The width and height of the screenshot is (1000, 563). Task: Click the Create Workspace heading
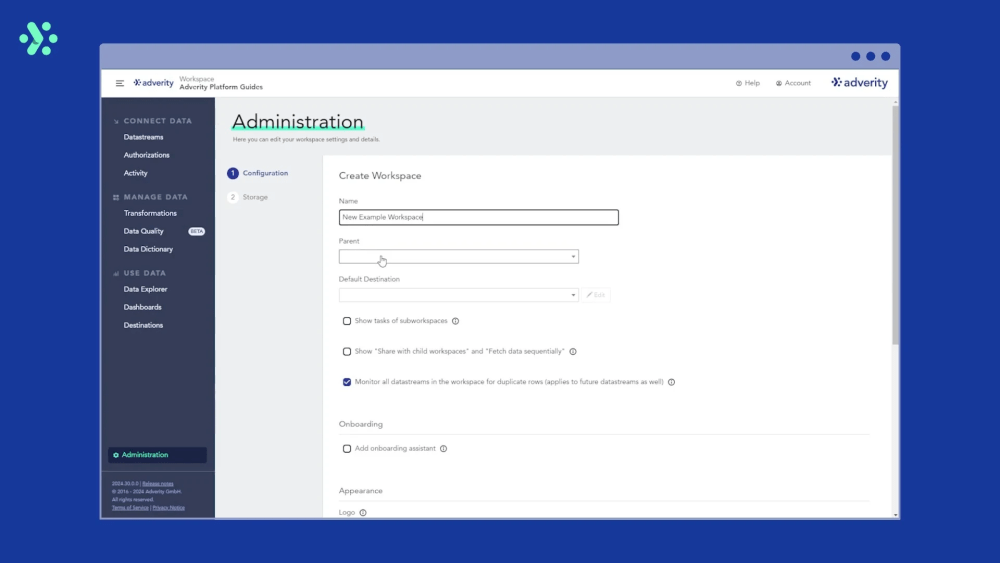(x=379, y=175)
